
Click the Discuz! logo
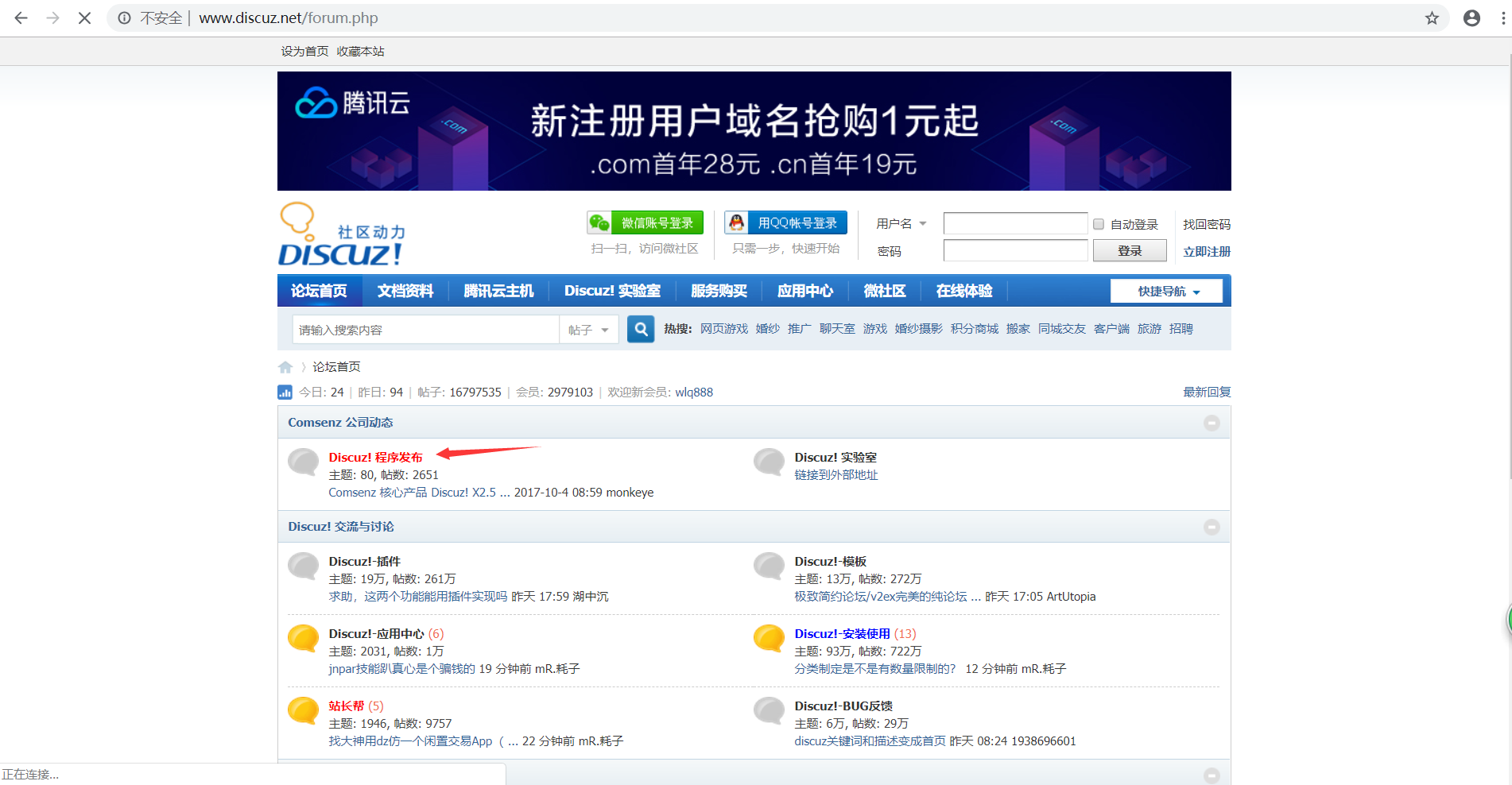point(342,234)
